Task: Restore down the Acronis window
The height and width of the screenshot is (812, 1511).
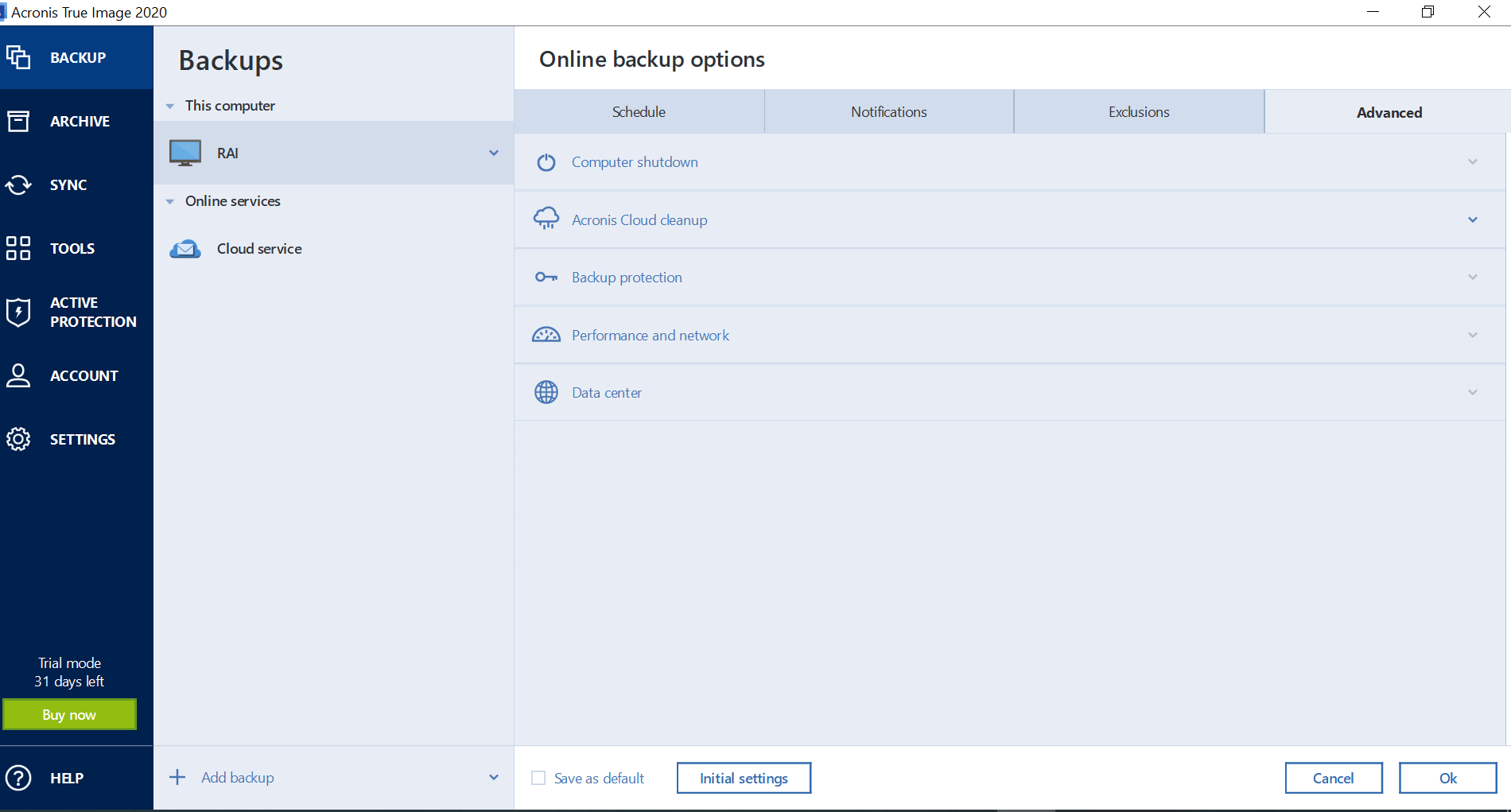Action: click(1427, 12)
